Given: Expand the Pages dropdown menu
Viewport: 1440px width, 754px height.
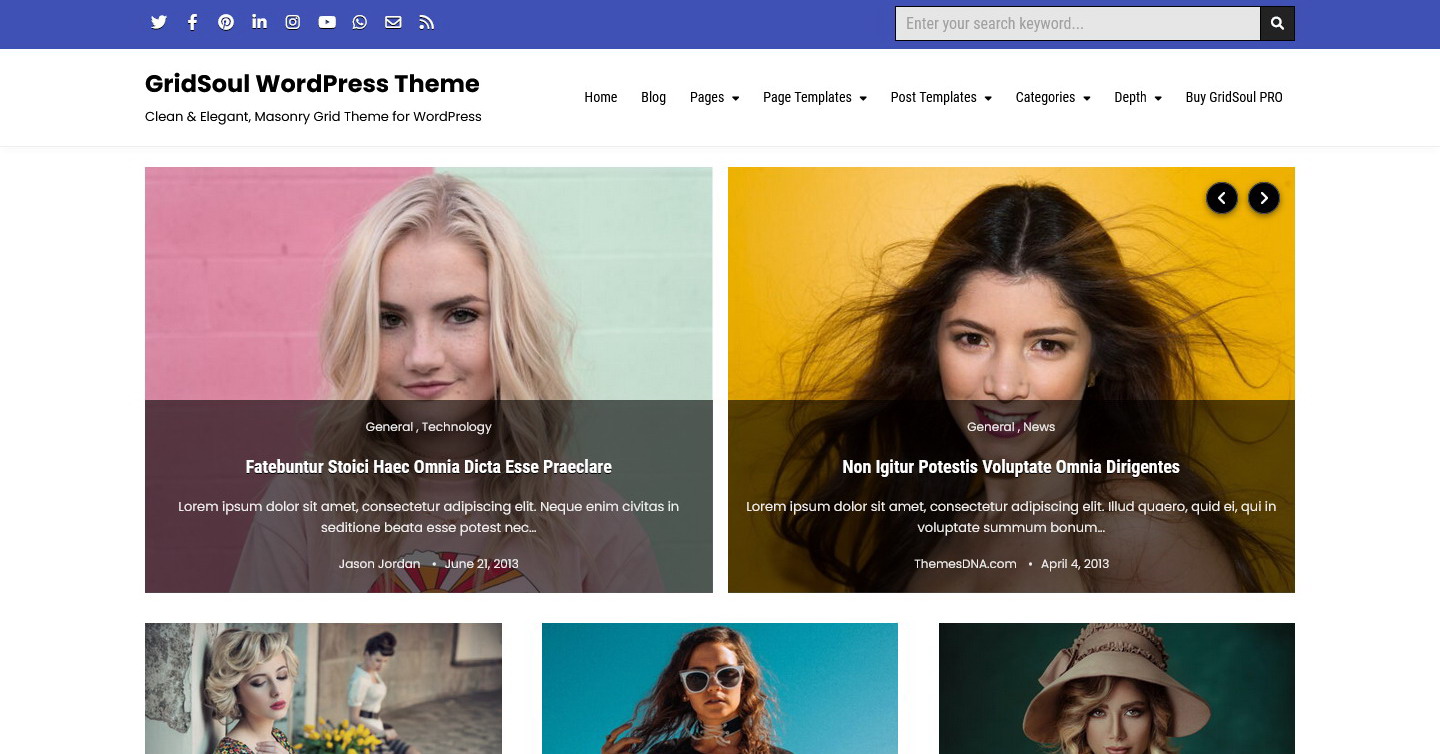Looking at the screenshot, I should pos(714,97).
